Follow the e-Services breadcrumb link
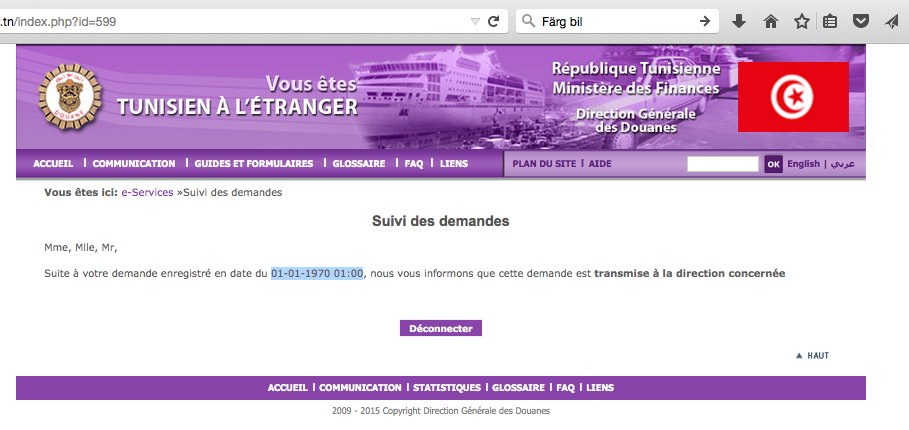The width and height of the screenshot is (909, 430). click(x=147, y=192)
